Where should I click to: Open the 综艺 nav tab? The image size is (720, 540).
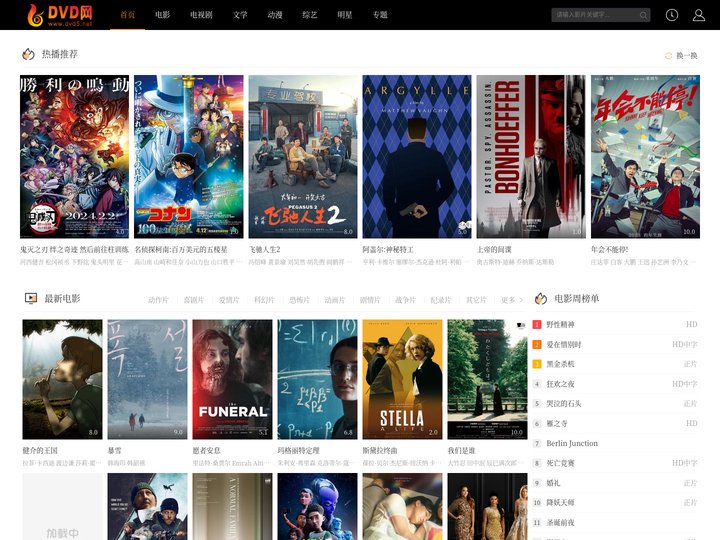[309, 15]
